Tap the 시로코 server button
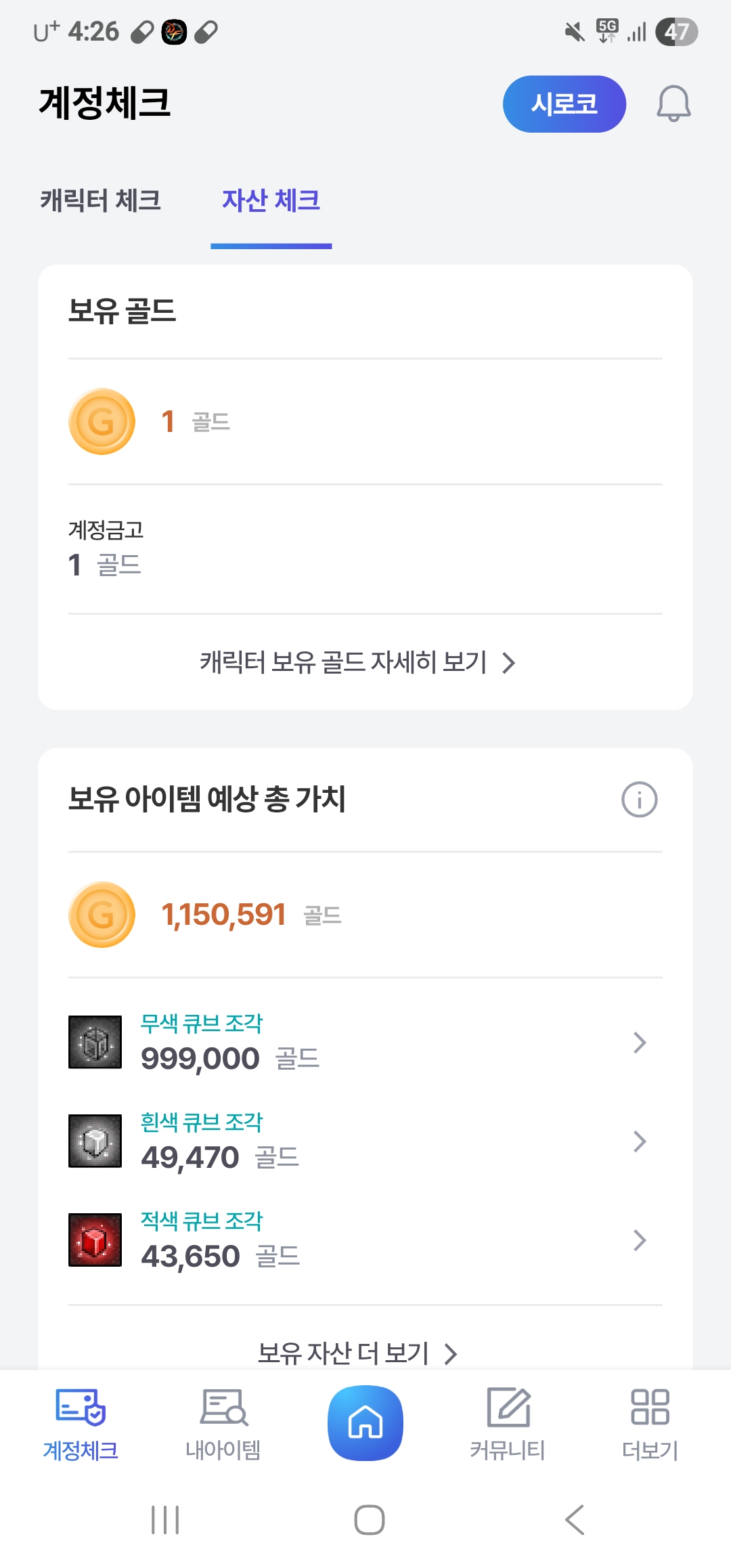Image resolution: width=731 pixels, height=1568 pixels. coord(564,104)
